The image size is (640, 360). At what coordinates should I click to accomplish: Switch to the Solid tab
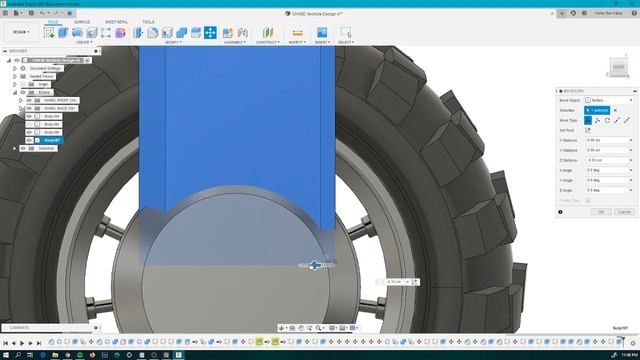tap(53, 22)
